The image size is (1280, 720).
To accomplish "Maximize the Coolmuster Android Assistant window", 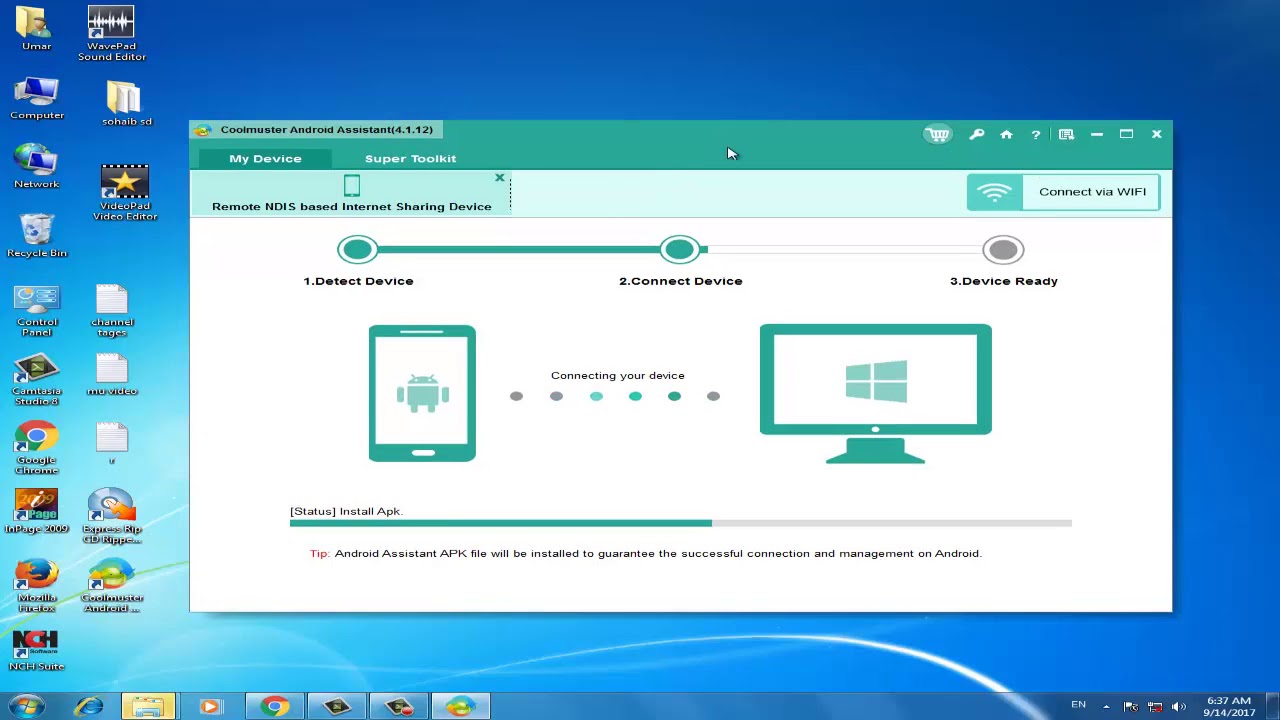I will tap(1126, 135).
